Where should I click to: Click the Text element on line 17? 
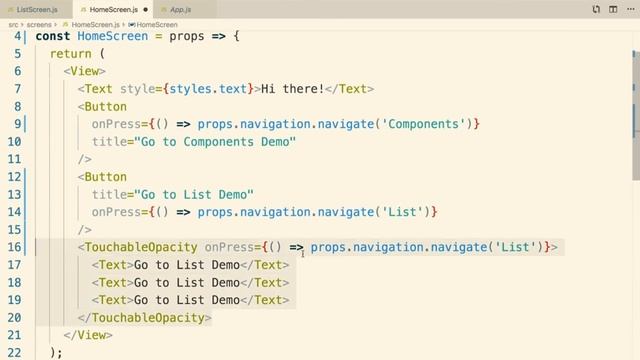[190, 264]
